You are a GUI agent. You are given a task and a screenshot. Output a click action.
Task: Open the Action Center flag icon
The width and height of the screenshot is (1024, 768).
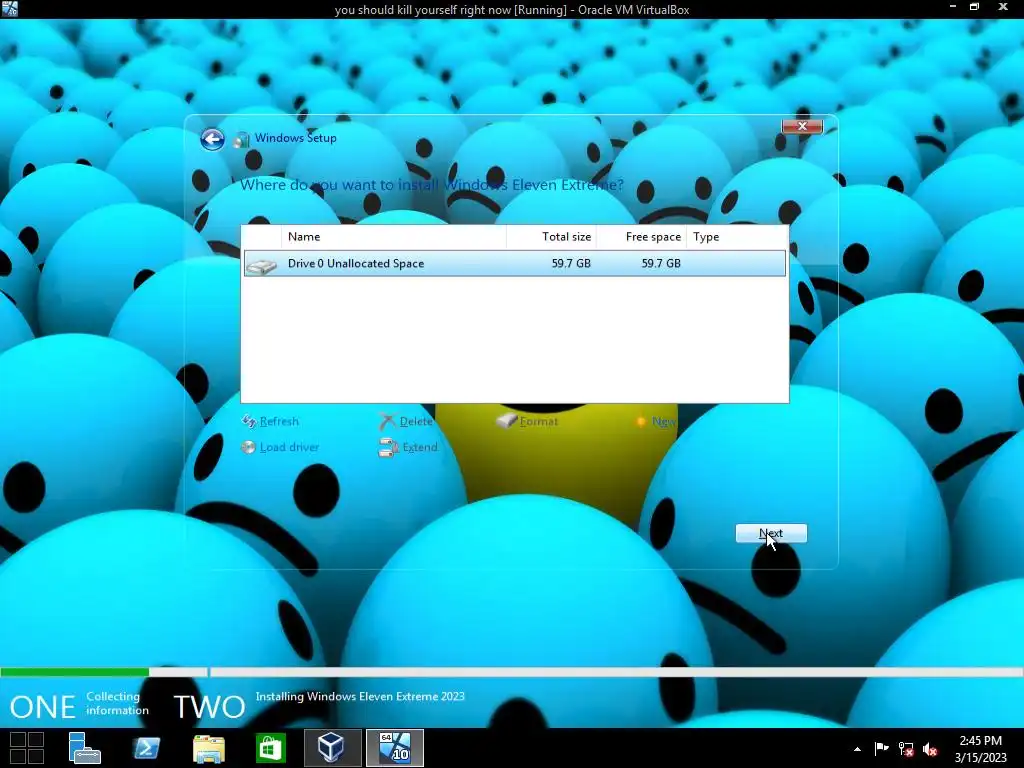pyautogui.click(x=881, y=748)
